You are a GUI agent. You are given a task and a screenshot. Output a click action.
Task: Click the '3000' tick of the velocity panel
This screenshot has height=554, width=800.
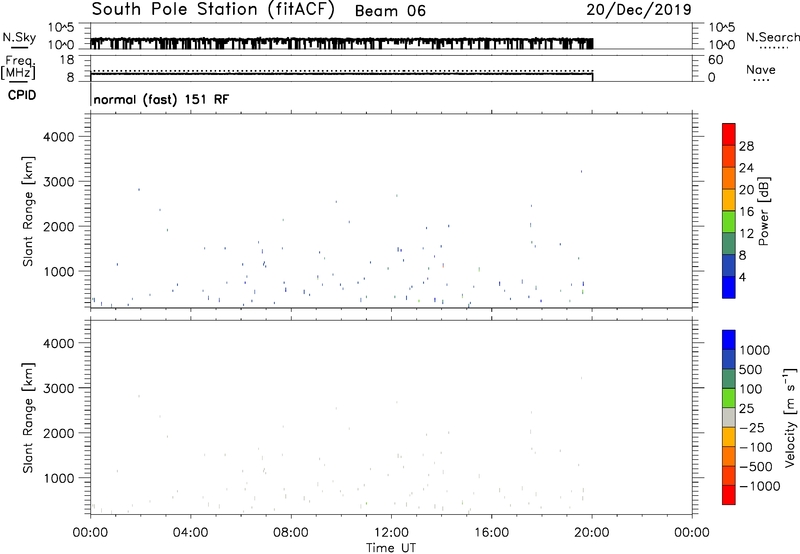click(59, 388)
